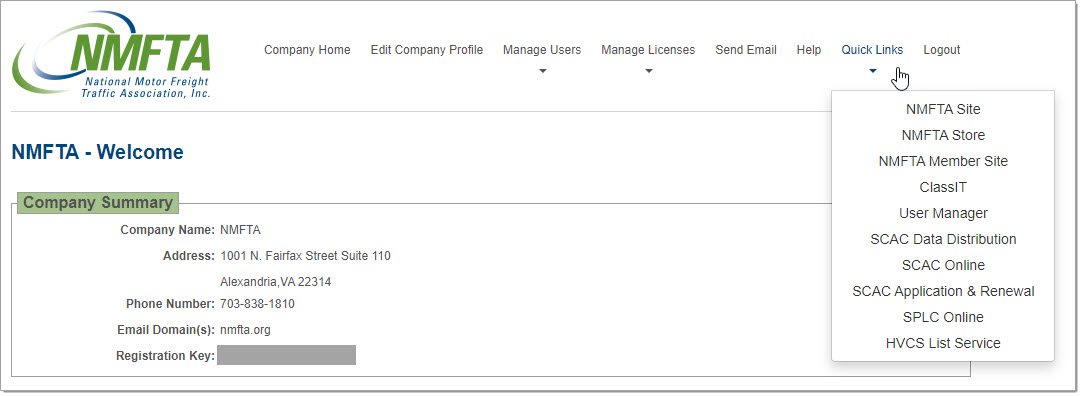Collapse the Quick Links dropdown arrow
The image size is (1081, 396).
(x=873, y=71)
